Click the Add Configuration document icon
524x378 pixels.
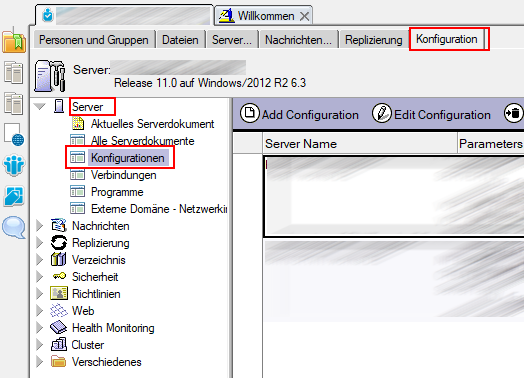[x=249, y=113]
